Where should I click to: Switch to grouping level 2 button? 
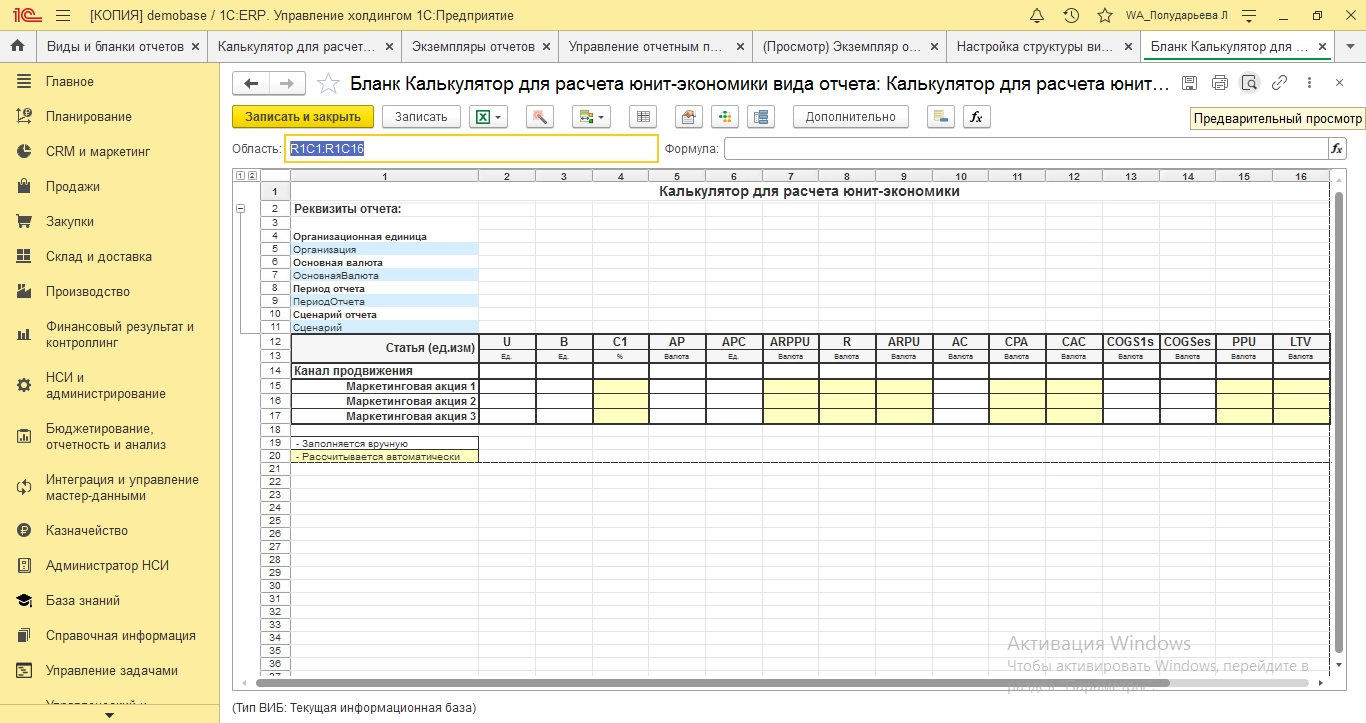(251, 176)
